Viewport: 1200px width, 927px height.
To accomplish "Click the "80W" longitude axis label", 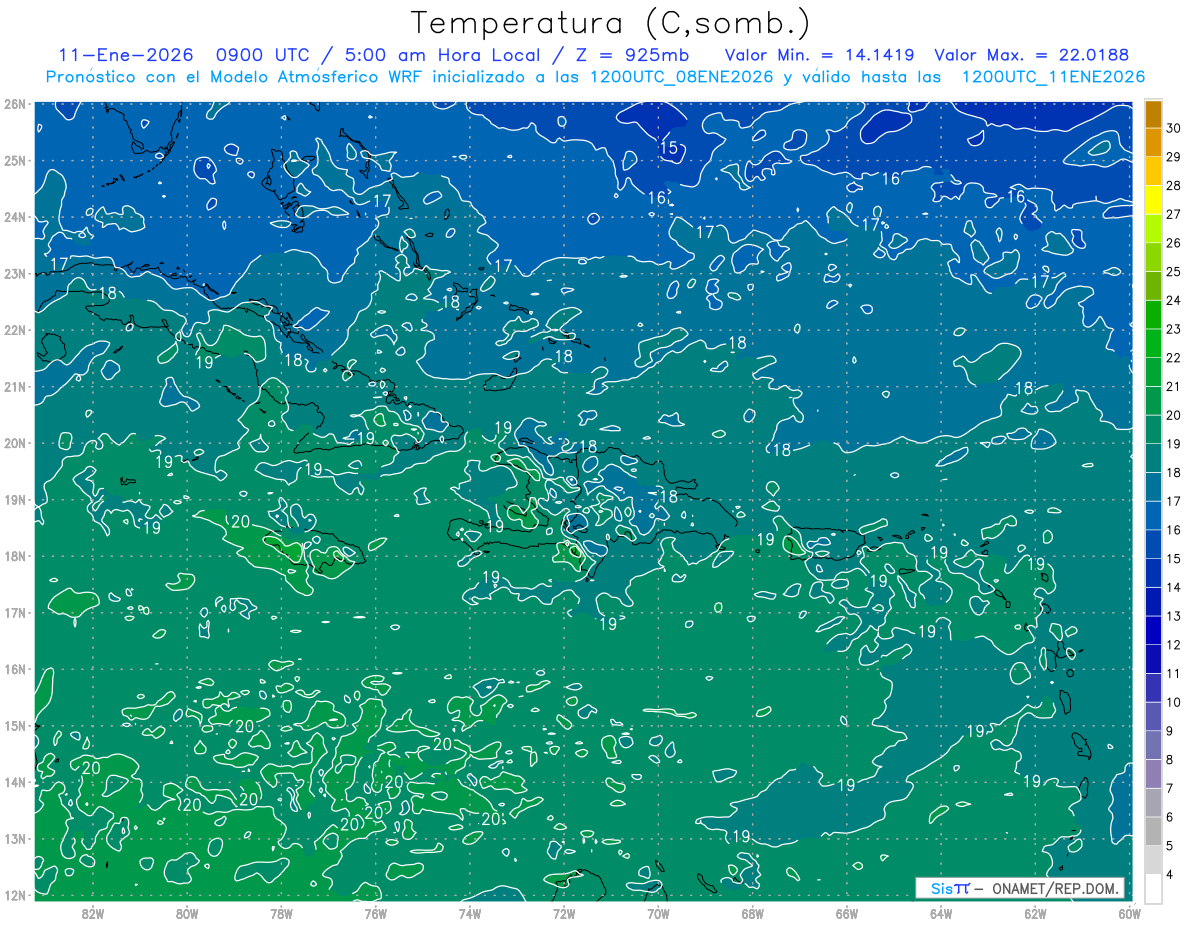I will pyautogui.click(x=187, y=912).
